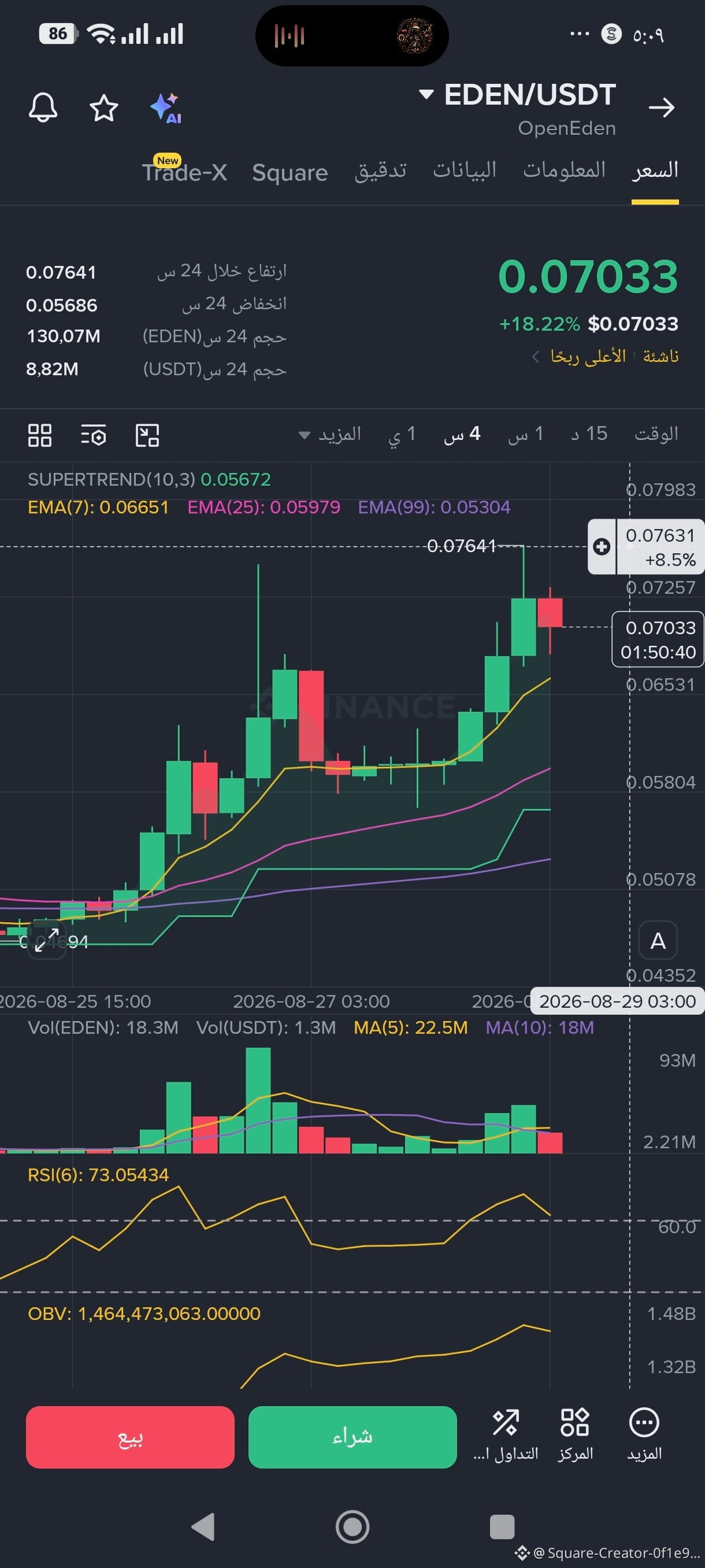This screenshot has height=1568, width=705.
Task: Tap the large 0.07033 price
Action: coord(588,277)
